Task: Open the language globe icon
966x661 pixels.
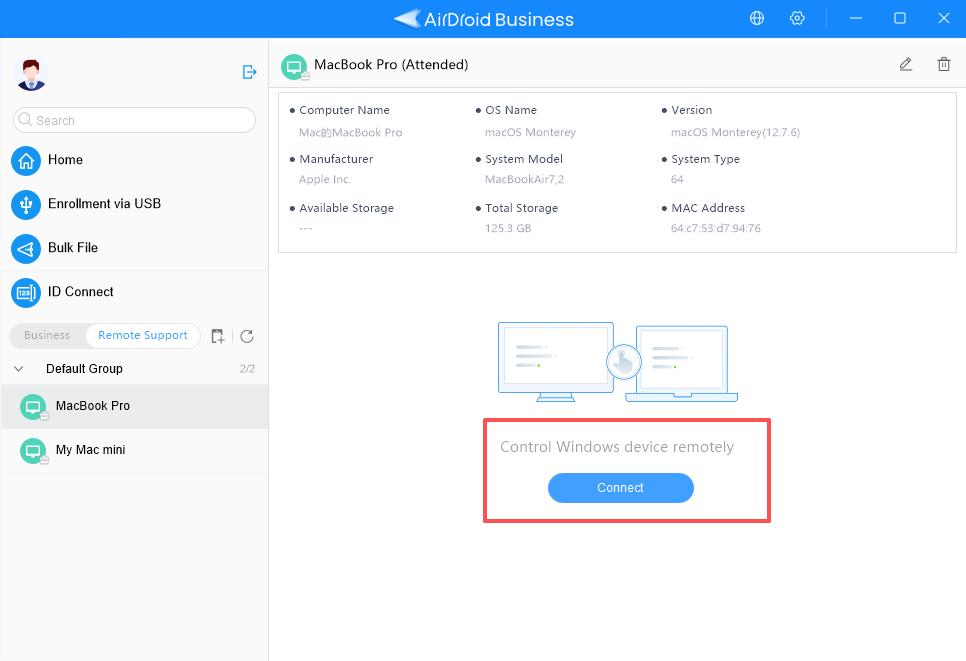Action: point(757,18)
